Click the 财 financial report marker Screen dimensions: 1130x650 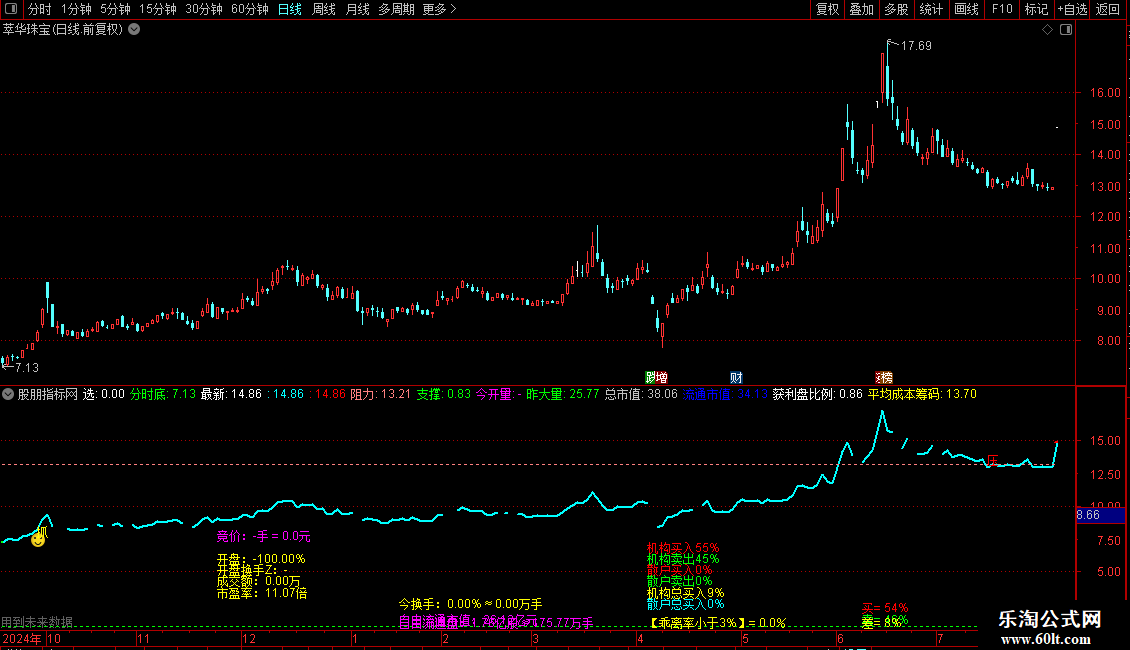(x=736, y=378)
